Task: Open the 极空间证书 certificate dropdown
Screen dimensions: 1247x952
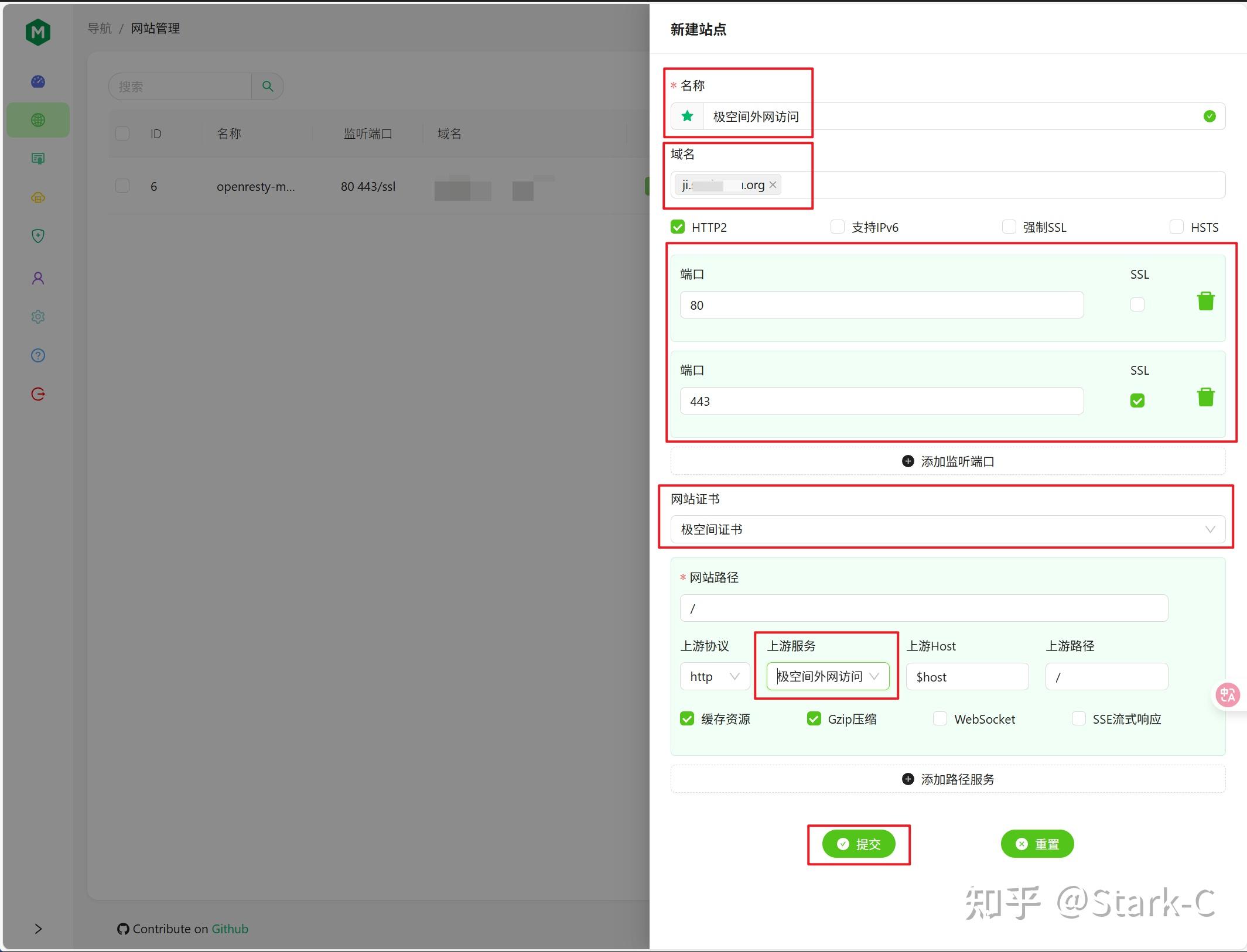Action: (x=946, y=529)
